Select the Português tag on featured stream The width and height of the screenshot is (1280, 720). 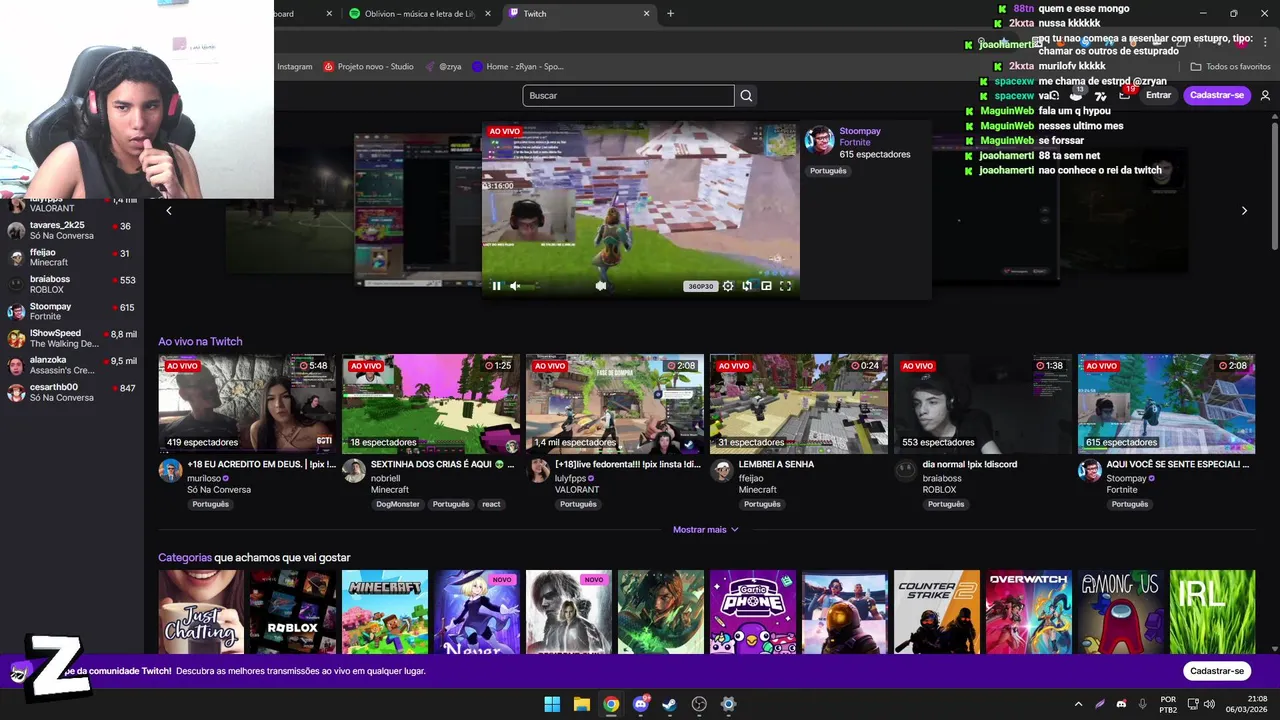[x=828, y=171]
